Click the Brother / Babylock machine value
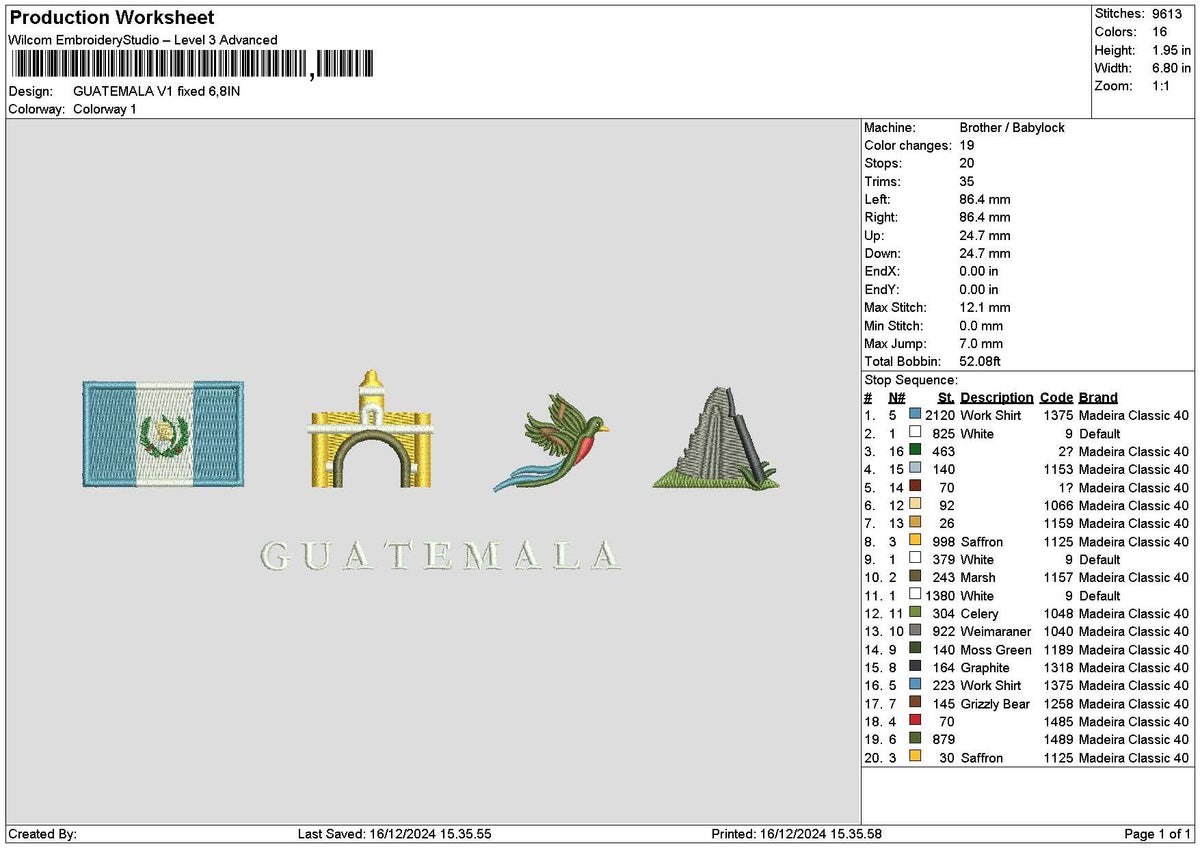The width and height of the screenshot is (1200, 848). (x=1012, y=128)
